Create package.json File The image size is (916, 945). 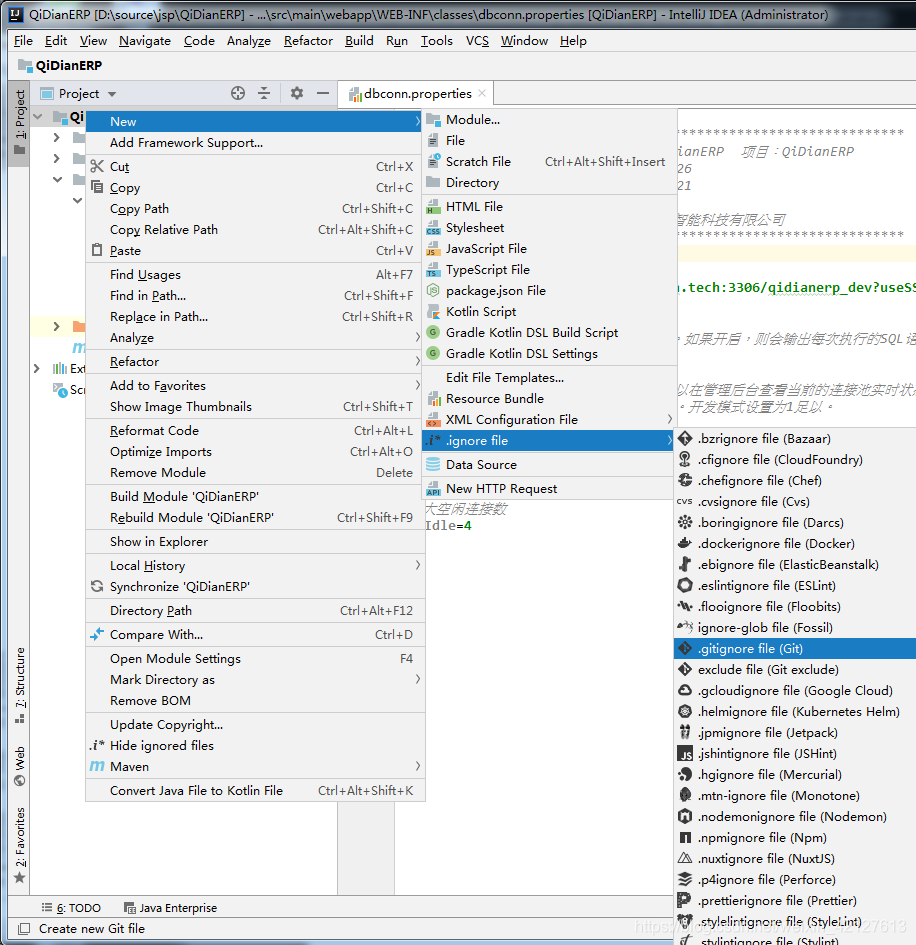549,290
